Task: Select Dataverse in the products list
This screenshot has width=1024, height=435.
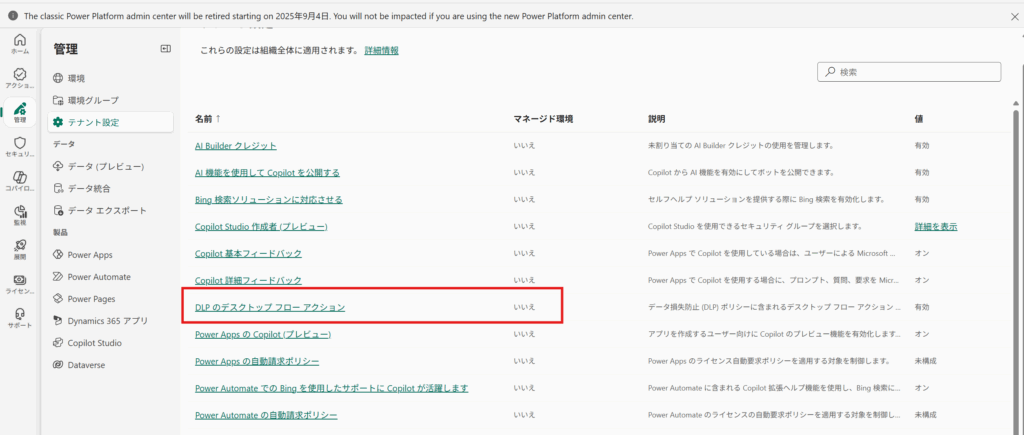Action: coord(86,365)
